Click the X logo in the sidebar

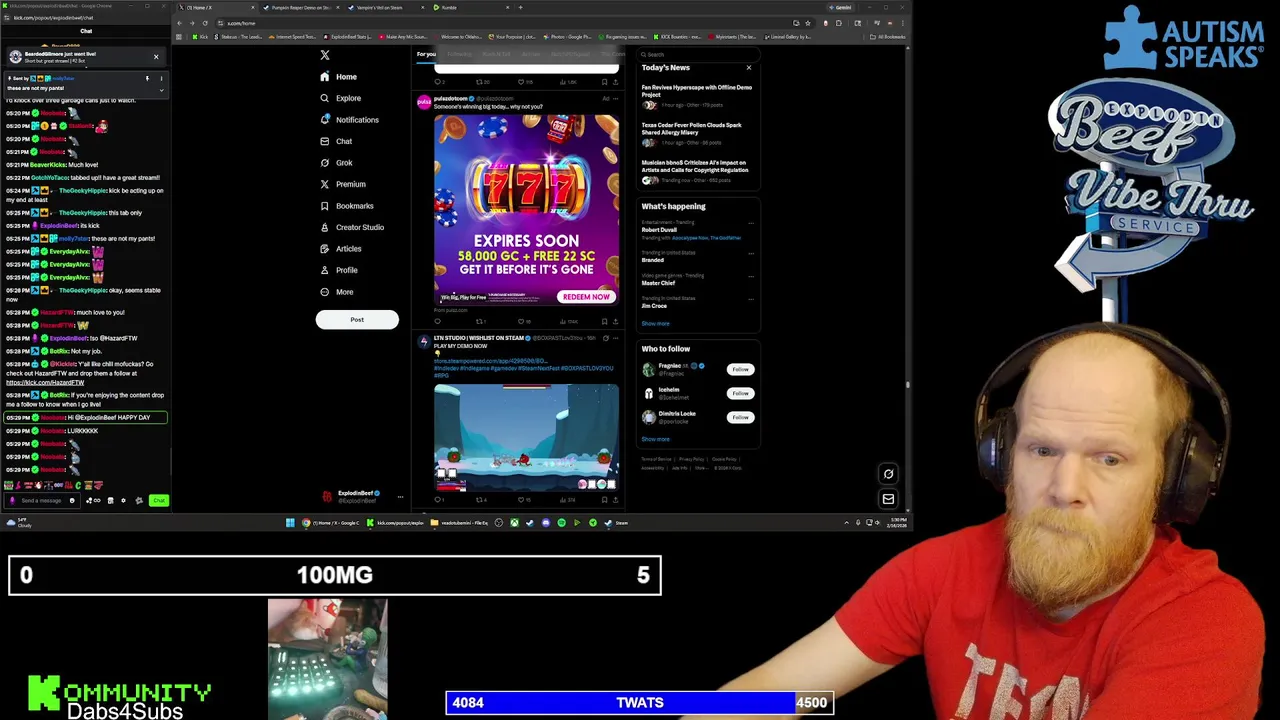coord(324,55)
